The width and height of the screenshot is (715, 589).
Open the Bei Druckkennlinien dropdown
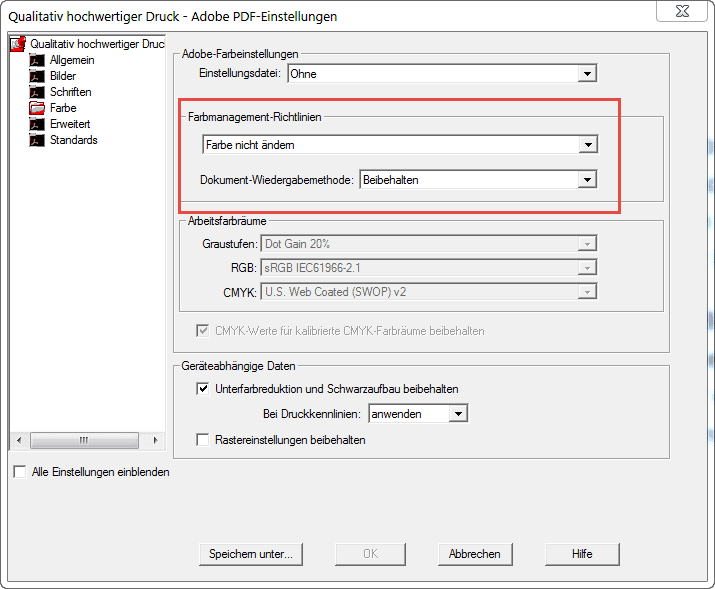[458, 413]
